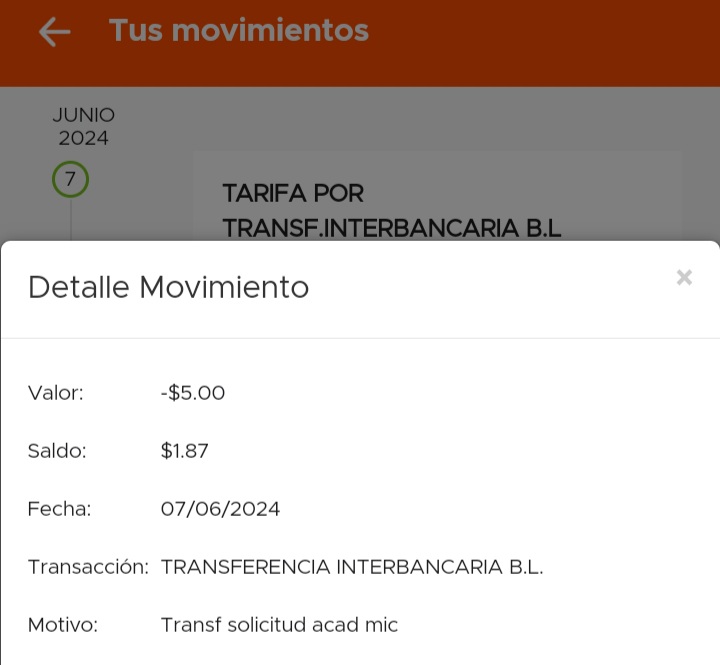720x665 pixels.
Task: Tap the vertical timeline line below day 7
Action: [71, 220]
